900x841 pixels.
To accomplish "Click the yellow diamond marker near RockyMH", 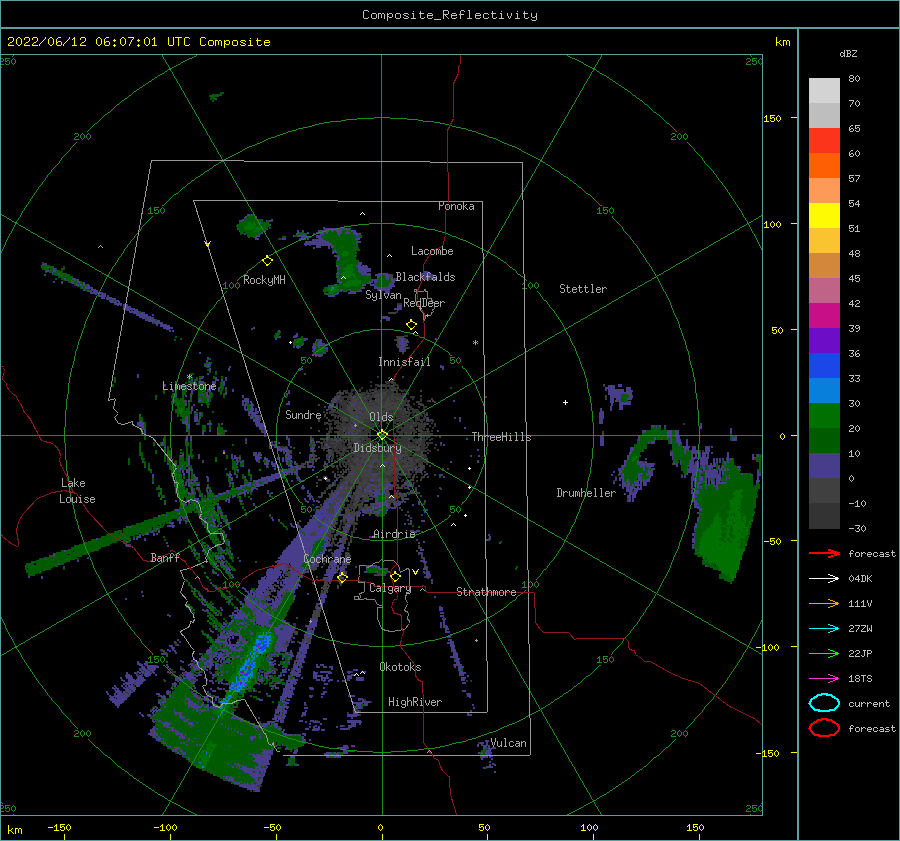I will [x=267, y=261].
